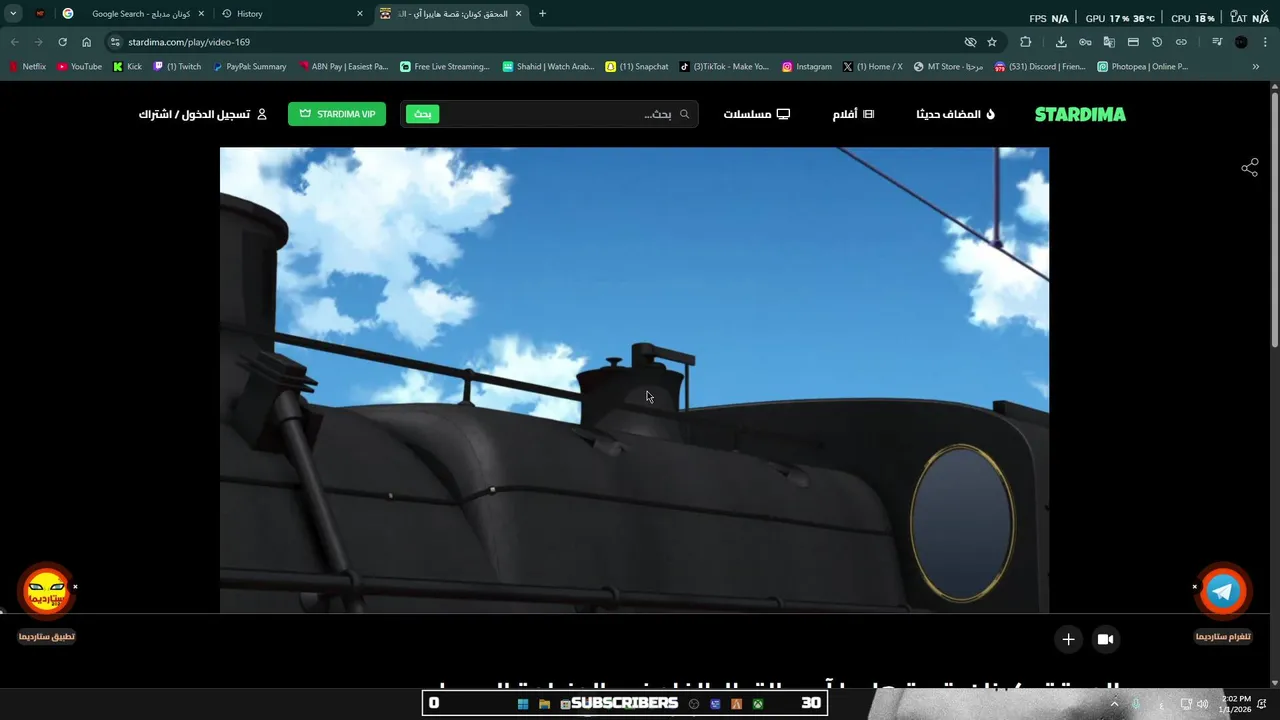Click the video camera button below video
Screen dimensions: 1280x720
(1105, 639)
